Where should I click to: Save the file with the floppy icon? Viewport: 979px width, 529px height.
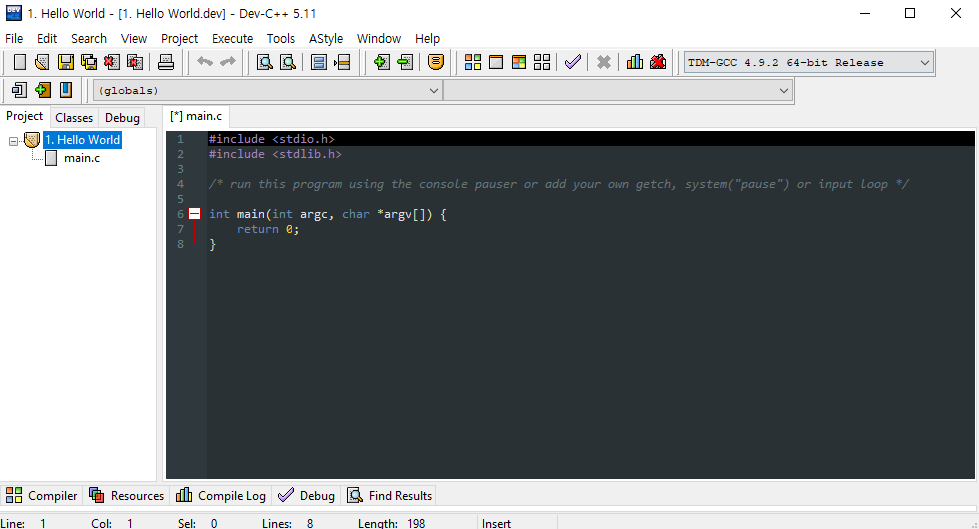tap(66, 62)
